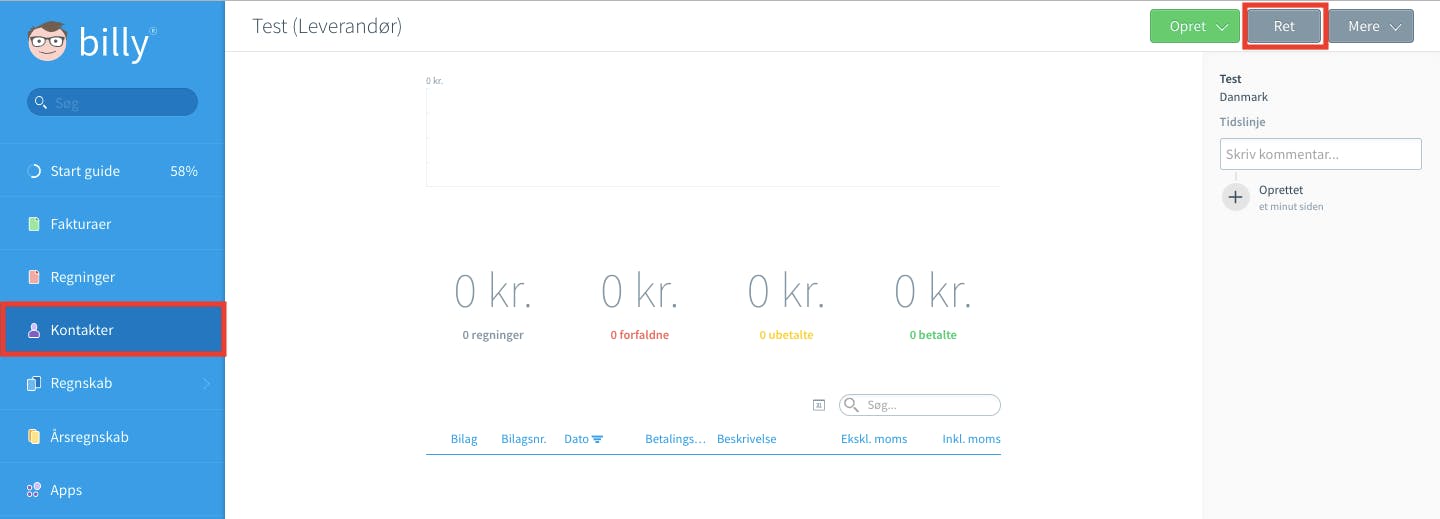Open the green Opret dropdown
1440x519 pixels.
coord(1195,27)
